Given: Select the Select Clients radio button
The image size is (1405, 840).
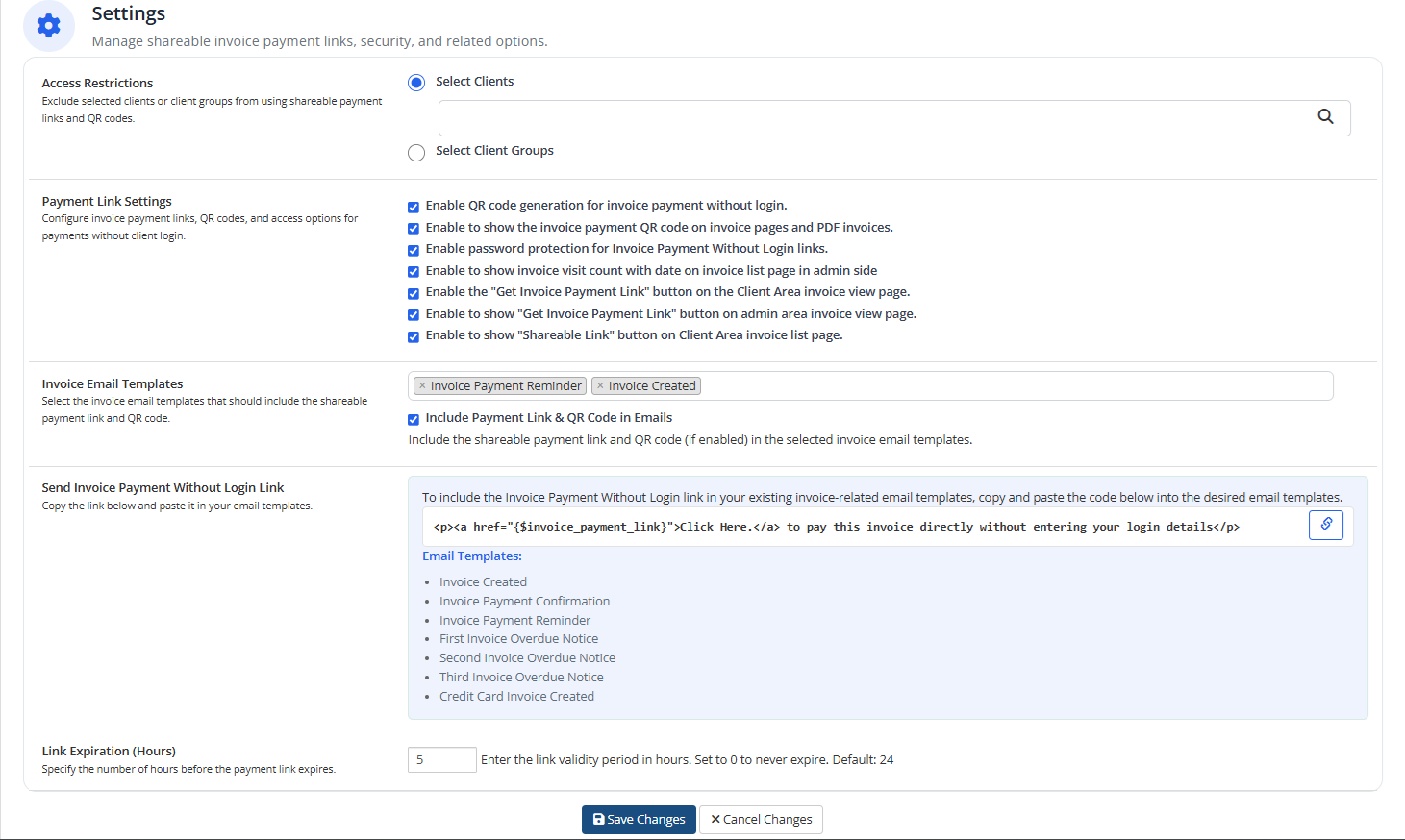Looking at the screenshot, I should click(x=416, y=83).
